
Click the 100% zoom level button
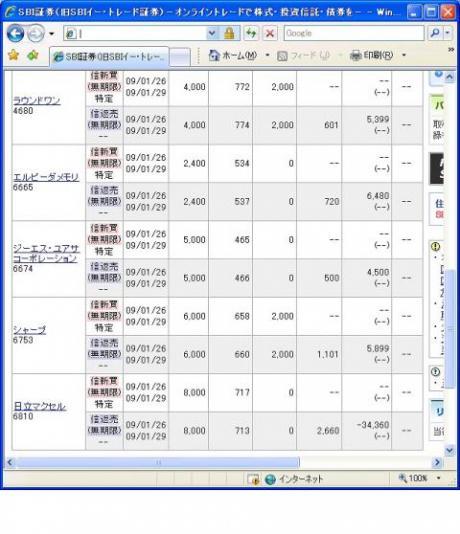click(413, 478)
